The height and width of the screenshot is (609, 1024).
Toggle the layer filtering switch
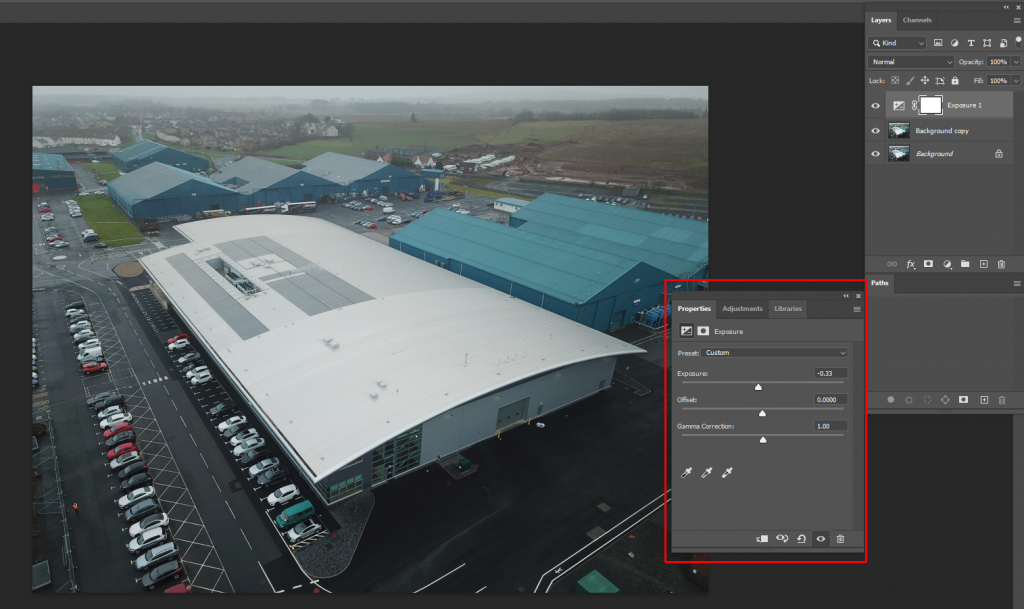(1018, 42)
